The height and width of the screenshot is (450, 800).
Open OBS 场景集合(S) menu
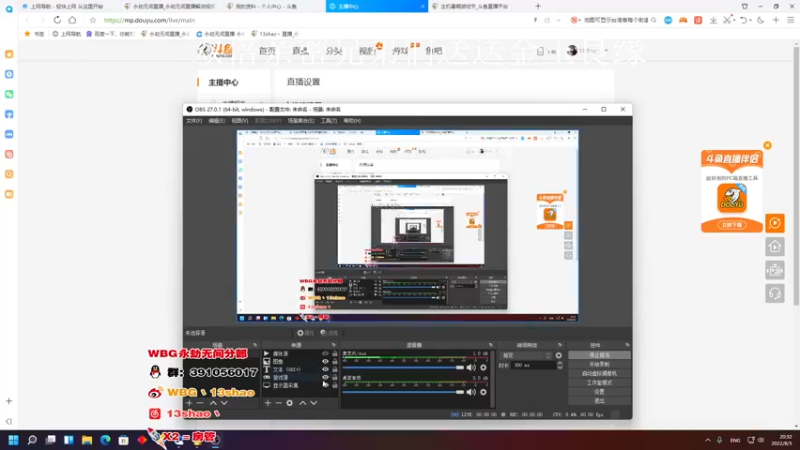tap(301, 121)
